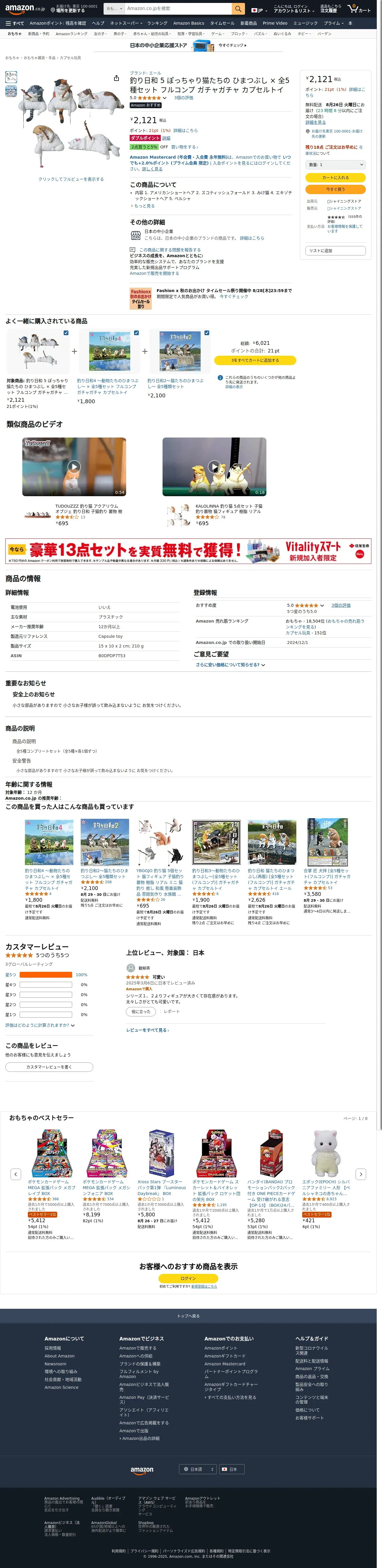This screenshot has height=1568, width=382.
Task: Click the カートに入れる button
Action: click(x=335, y=178)
